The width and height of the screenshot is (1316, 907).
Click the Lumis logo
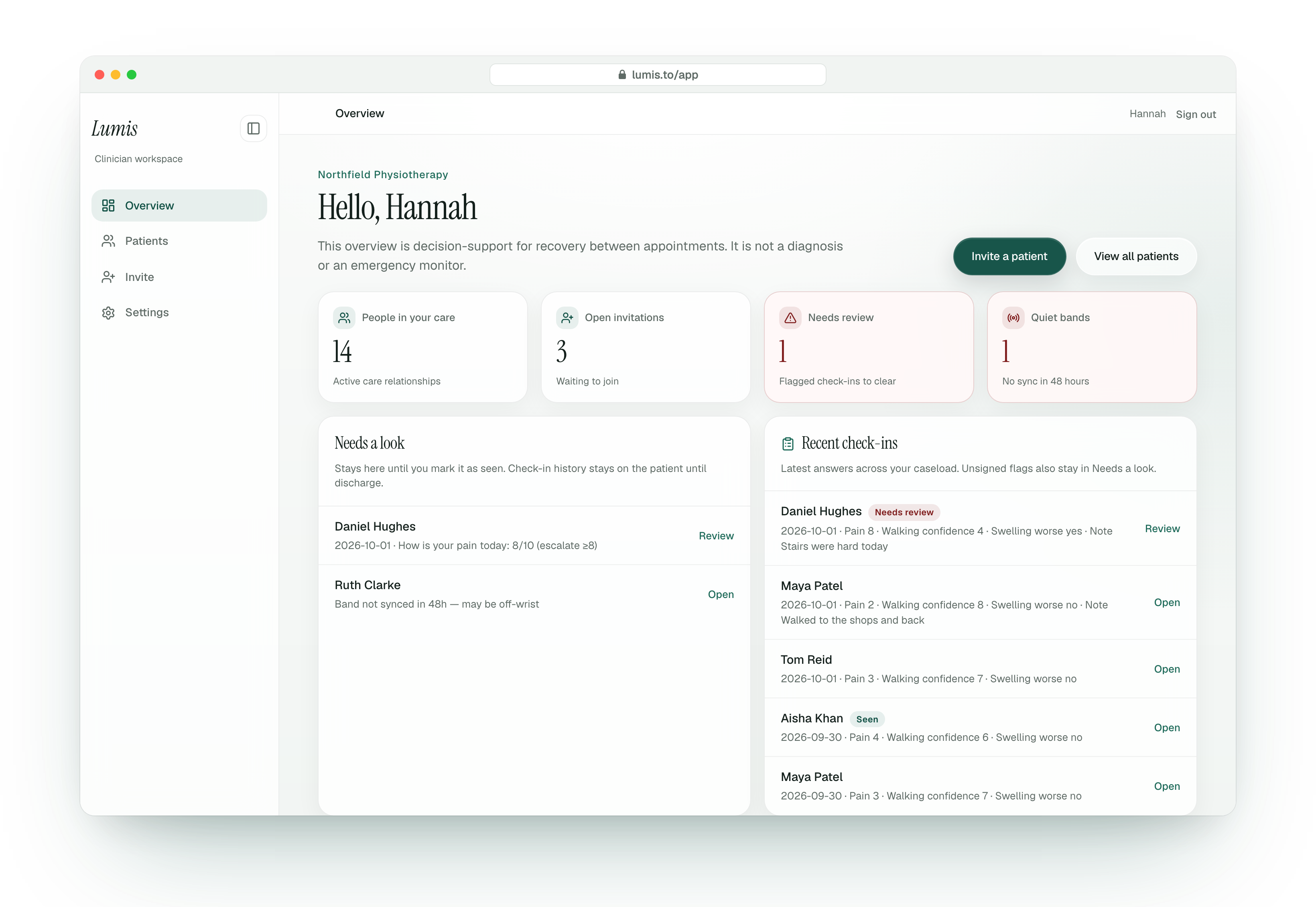point(115,128)
